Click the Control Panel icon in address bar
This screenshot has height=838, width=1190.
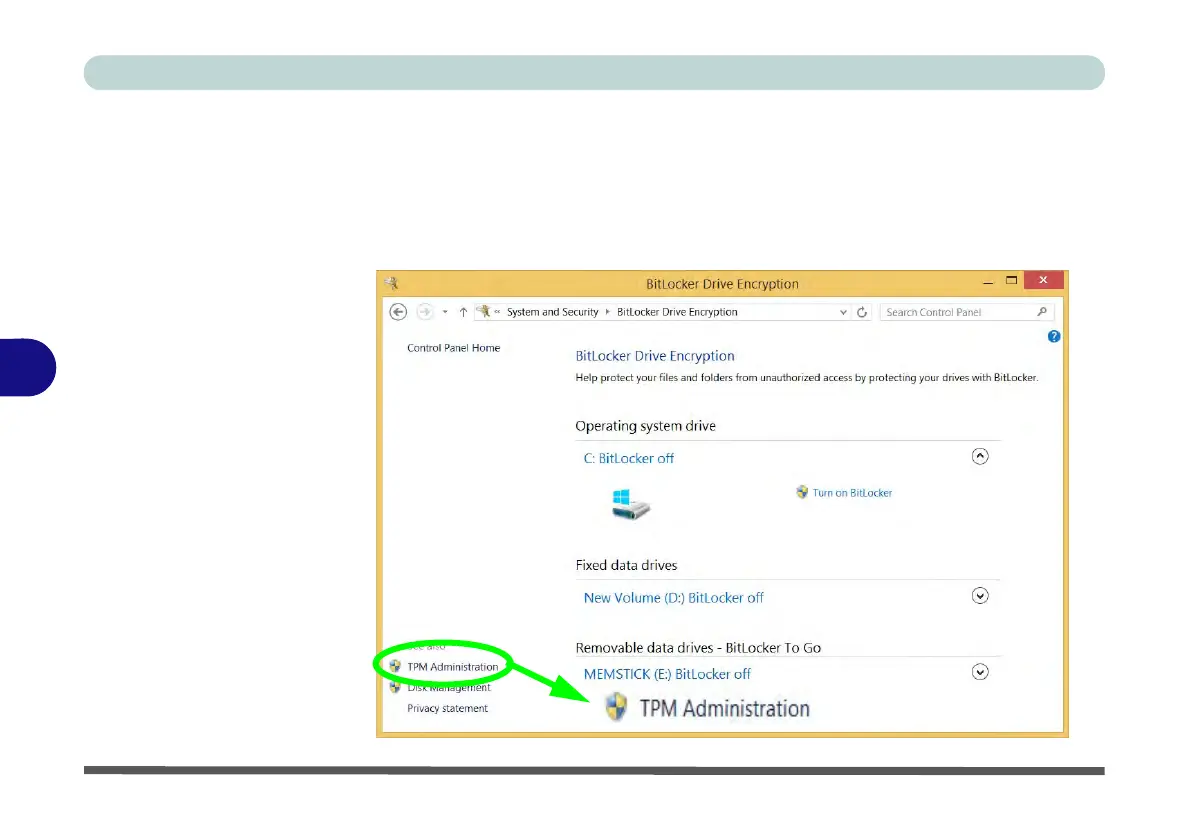pos(483,311)
